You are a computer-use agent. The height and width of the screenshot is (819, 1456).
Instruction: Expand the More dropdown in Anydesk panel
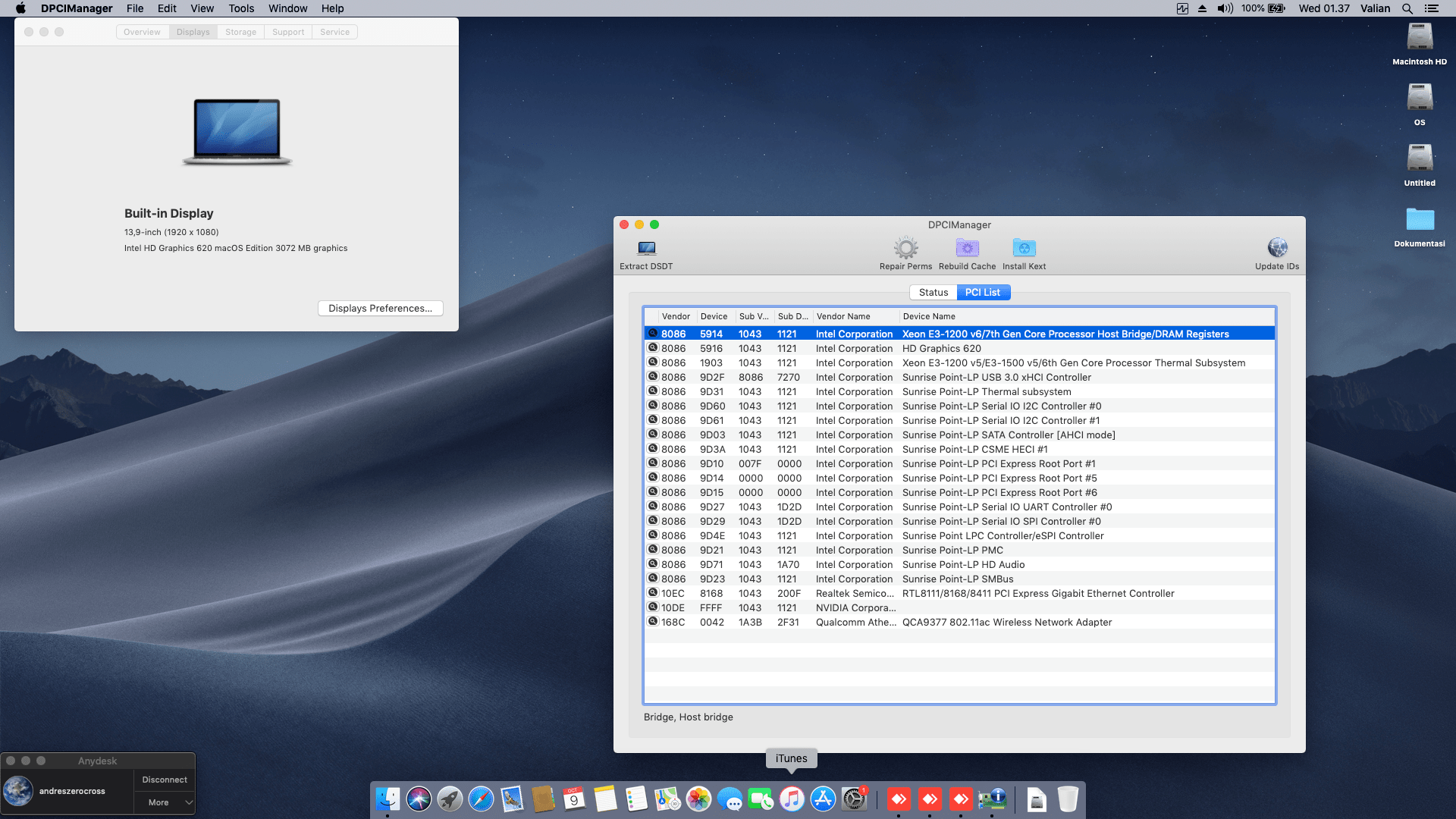tap(165, 802)
